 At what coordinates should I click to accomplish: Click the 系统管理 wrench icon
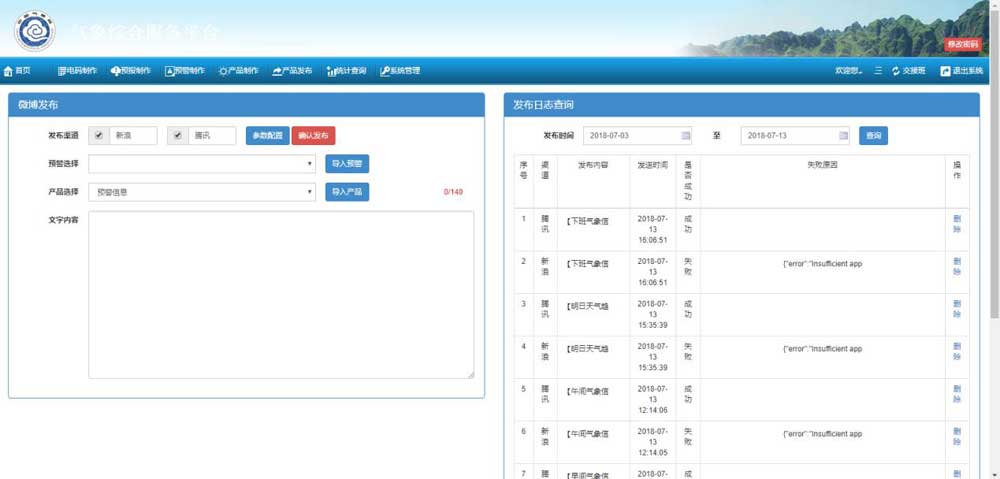(x=385, y=71)
